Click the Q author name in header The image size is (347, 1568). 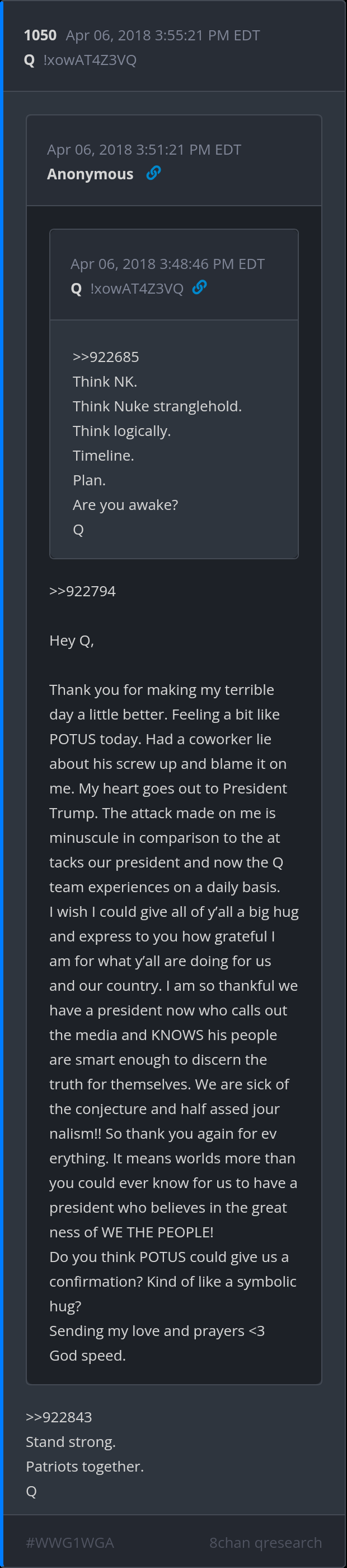point(29,61)
